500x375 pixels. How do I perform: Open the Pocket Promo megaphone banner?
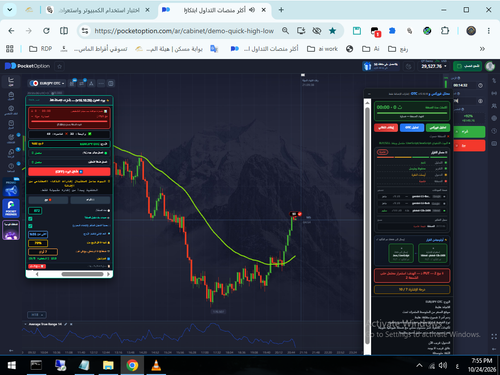coord(11,188)
